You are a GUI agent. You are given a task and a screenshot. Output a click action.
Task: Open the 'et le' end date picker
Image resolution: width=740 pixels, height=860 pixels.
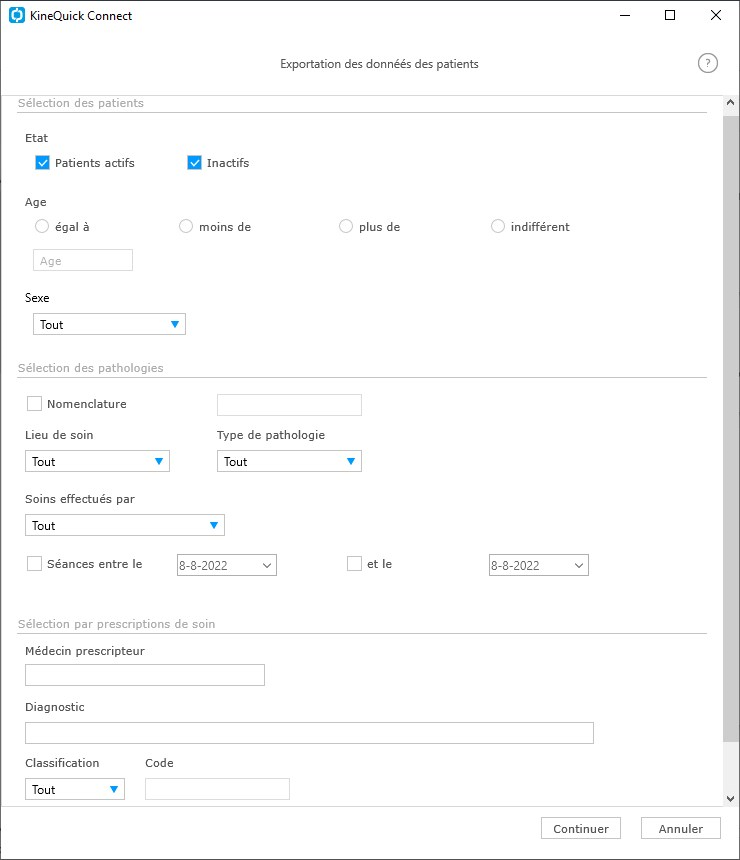tap(539, 565)
